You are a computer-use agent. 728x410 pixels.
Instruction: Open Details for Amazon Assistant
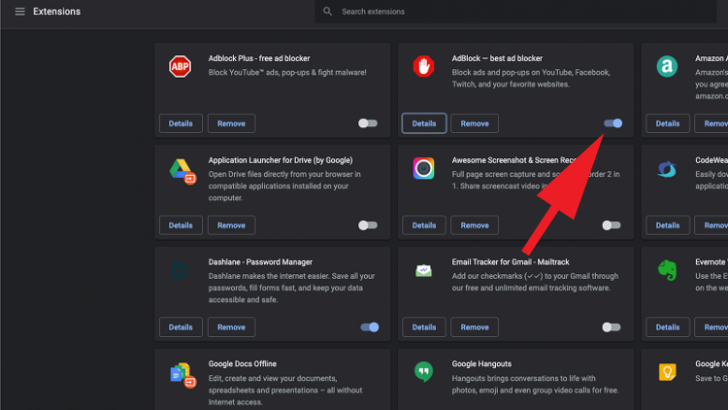tap(668, 124)
